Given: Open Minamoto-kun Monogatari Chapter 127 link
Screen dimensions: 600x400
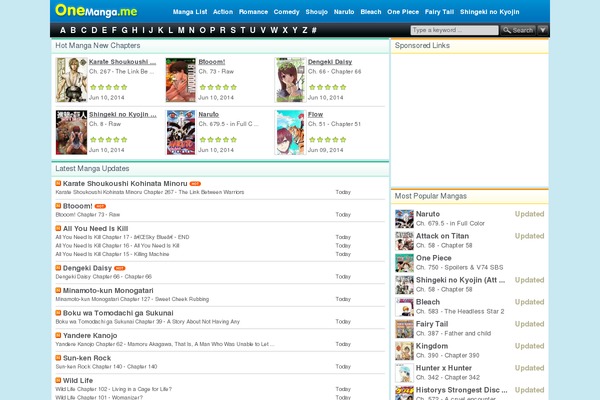Looking at the screenshot, I should [132, 299].
